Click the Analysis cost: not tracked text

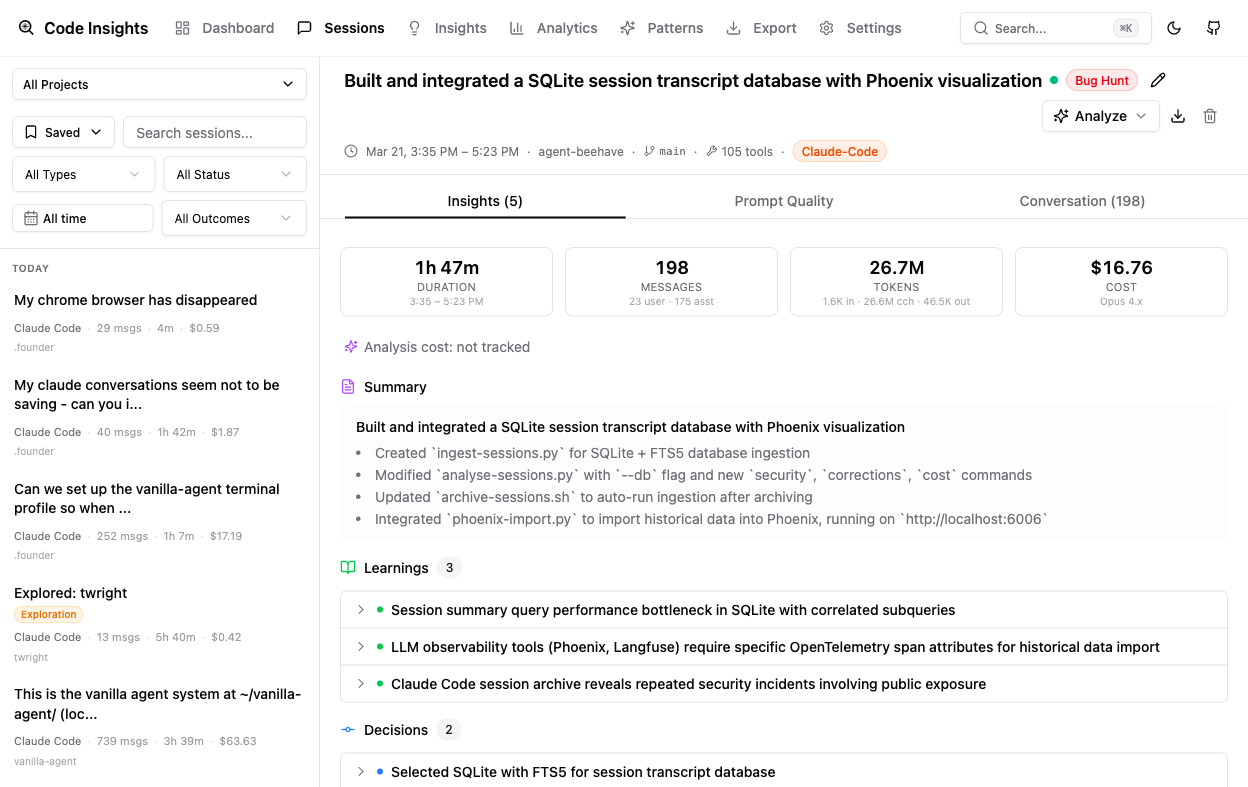(x=447, y=347)
